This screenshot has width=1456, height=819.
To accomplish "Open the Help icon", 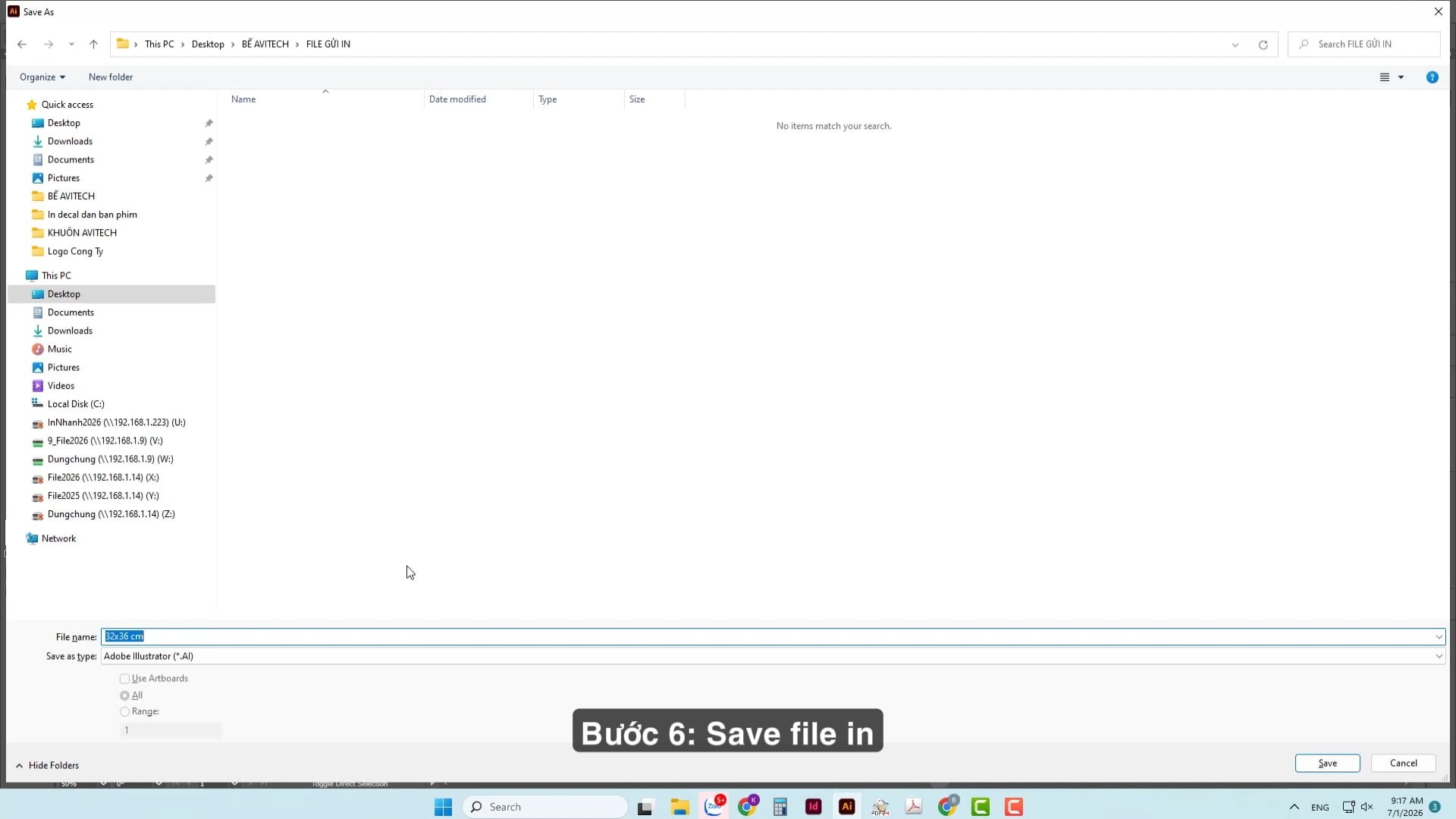I will (x=1432, y=77).
